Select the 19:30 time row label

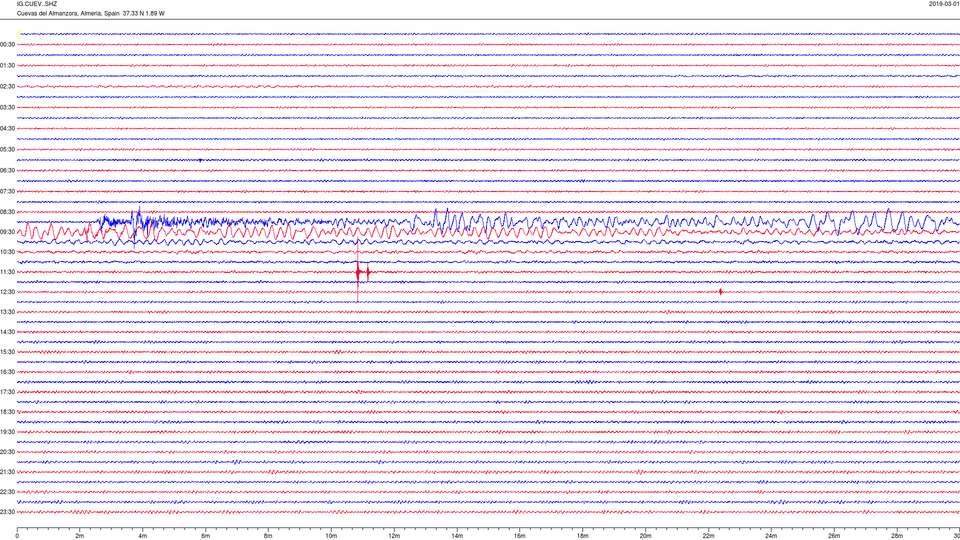(7, 432)
